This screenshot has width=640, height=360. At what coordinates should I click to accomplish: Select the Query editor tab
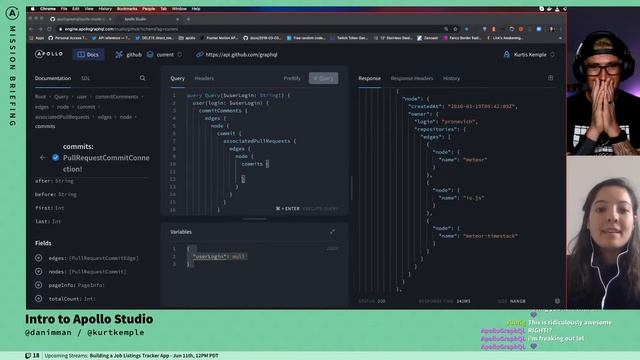click(178, 78)
